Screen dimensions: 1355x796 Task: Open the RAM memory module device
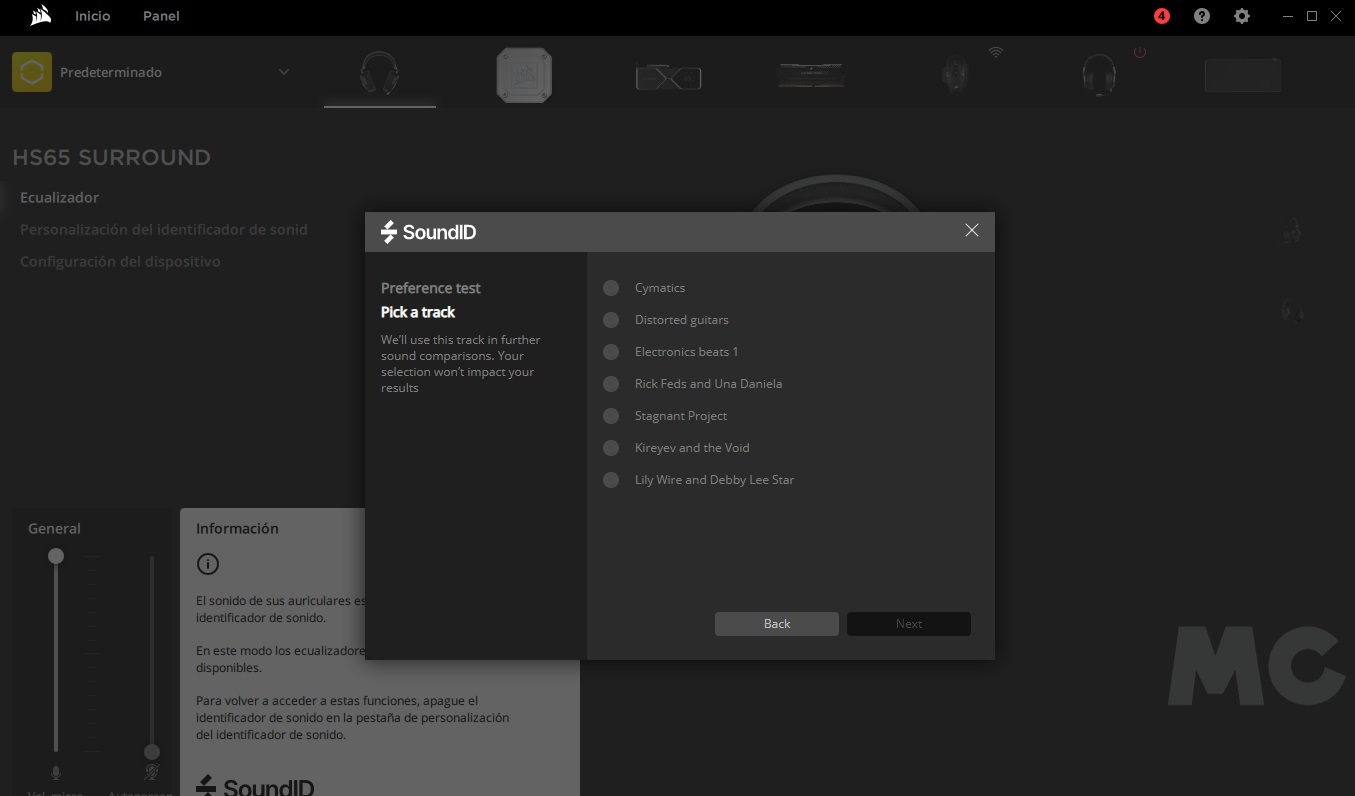click(x=812, y=75)
